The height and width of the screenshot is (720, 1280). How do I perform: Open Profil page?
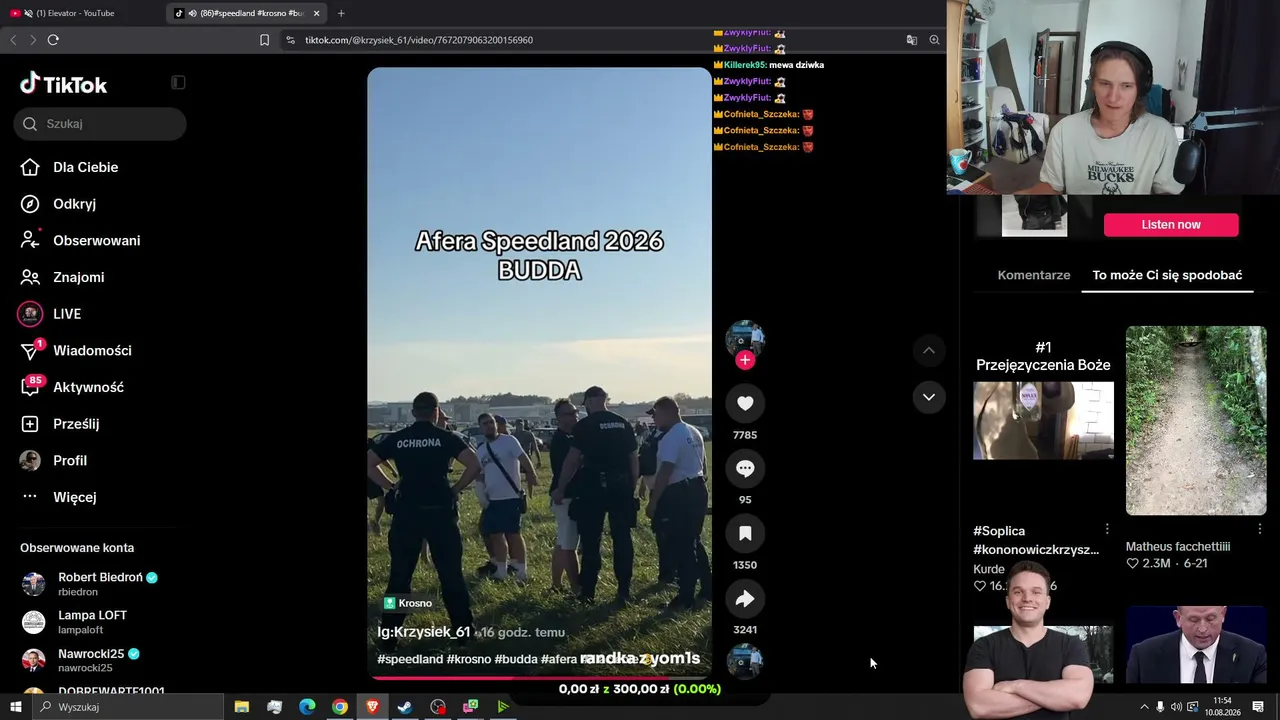pos(54,461)
